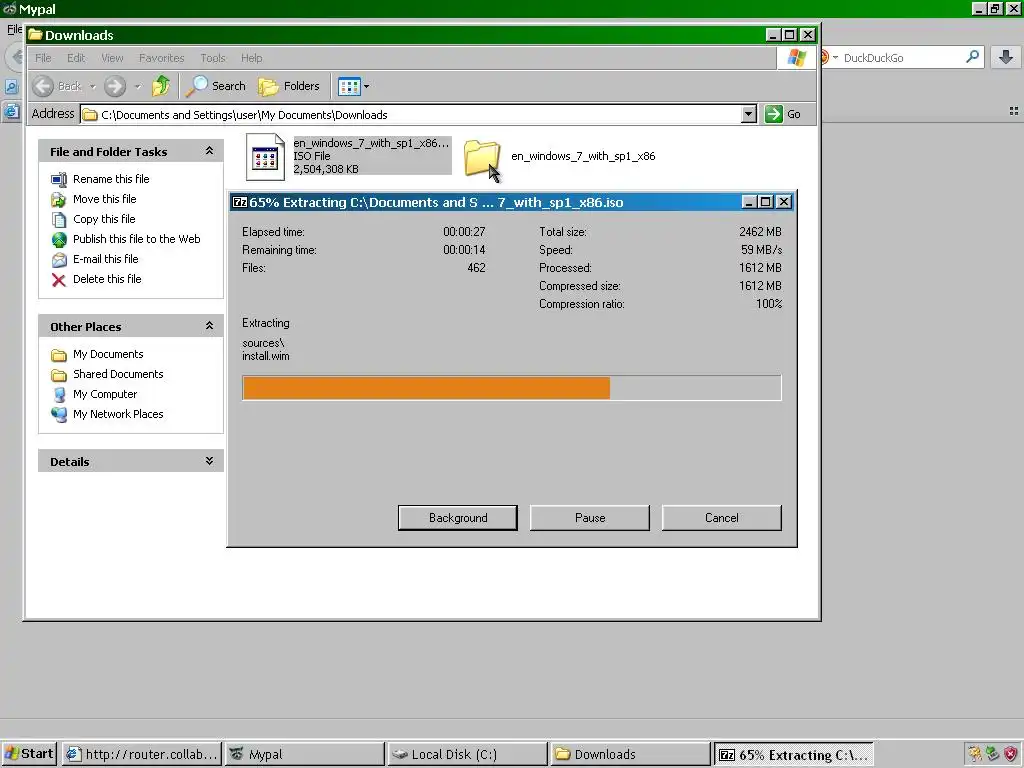Click the install.wim extracting filename

click(266, 356)
